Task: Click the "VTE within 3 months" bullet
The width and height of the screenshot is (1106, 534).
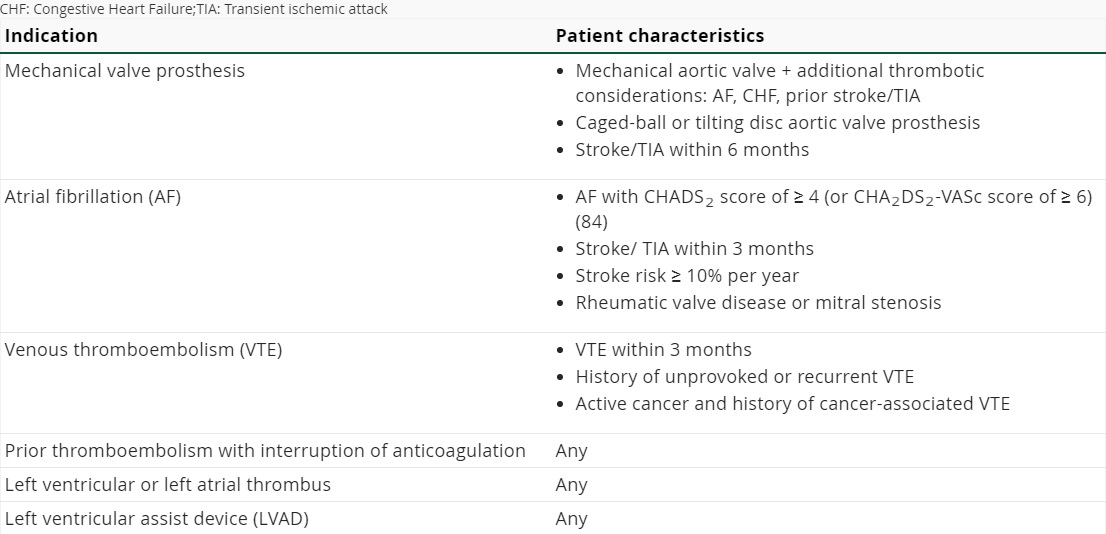Action: [663, 350]
